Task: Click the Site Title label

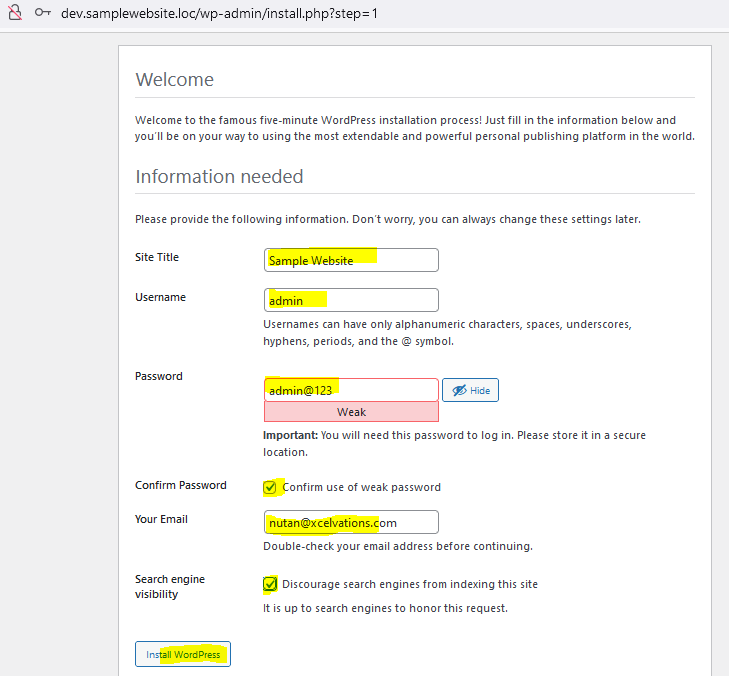Action: [x=157, y=257]
